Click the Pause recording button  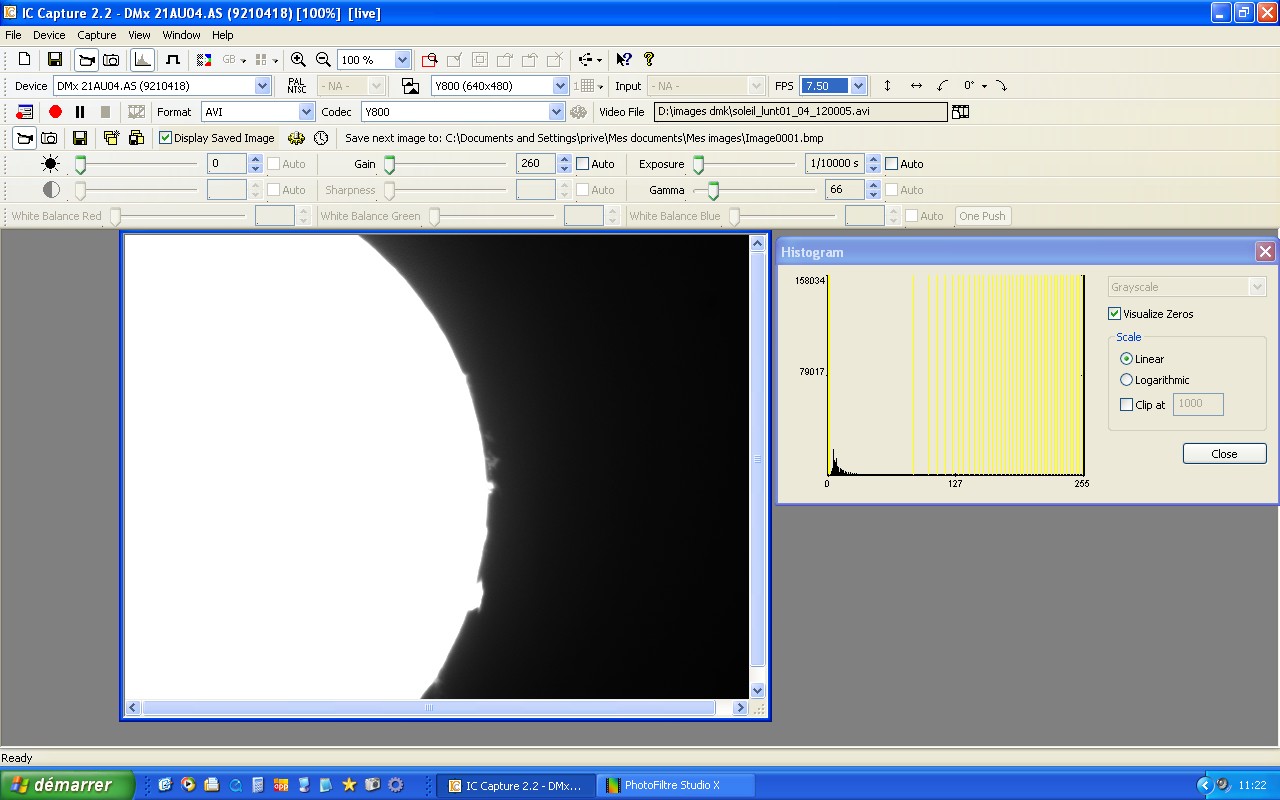tap(80, 112)
